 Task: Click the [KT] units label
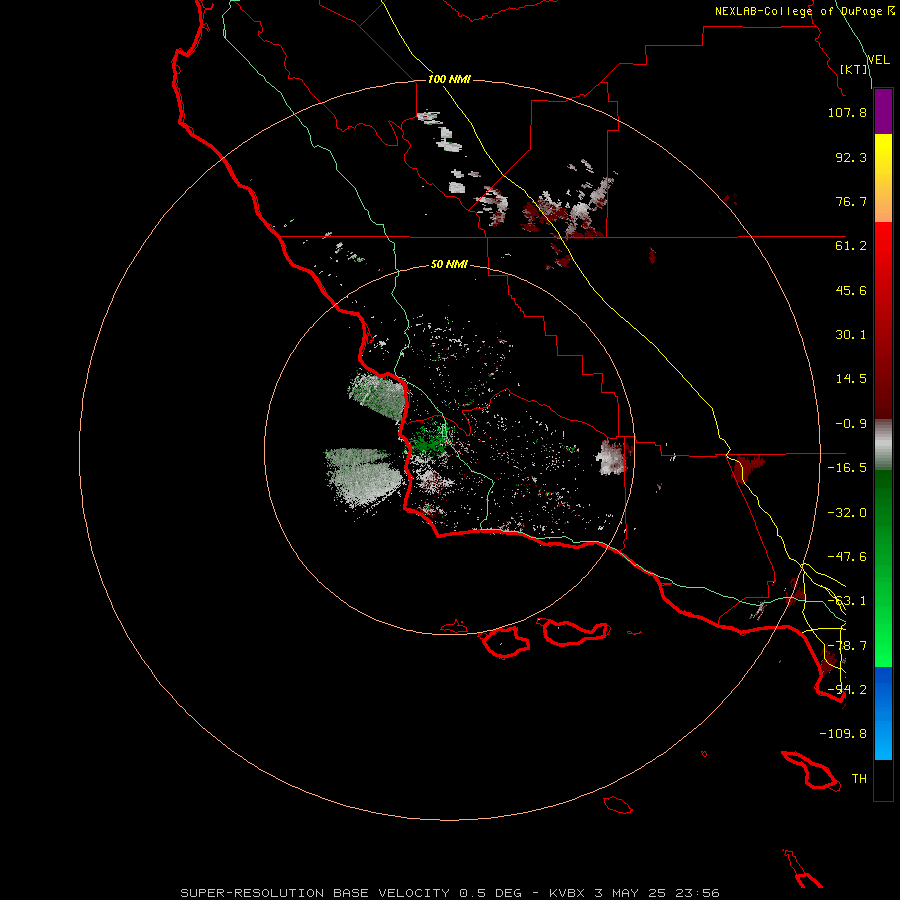click(853, 69)
